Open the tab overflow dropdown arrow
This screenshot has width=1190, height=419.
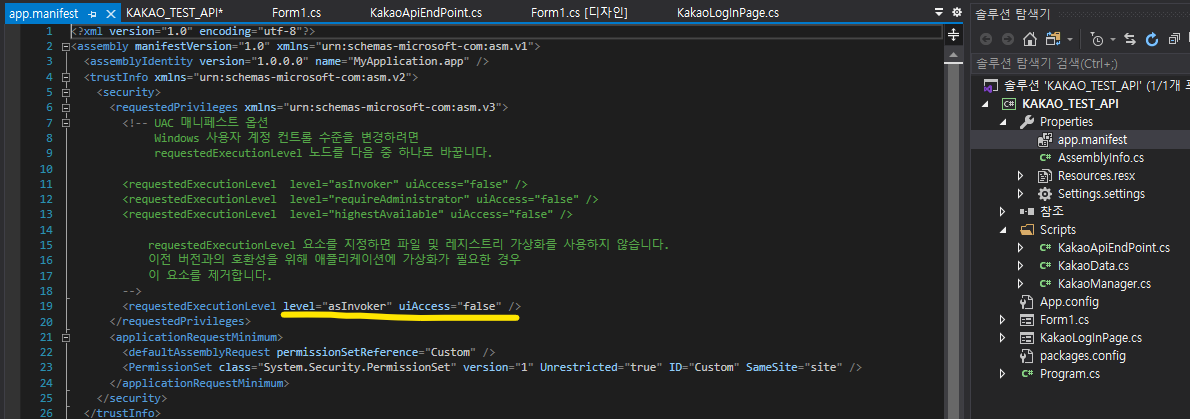pos(940,12)
